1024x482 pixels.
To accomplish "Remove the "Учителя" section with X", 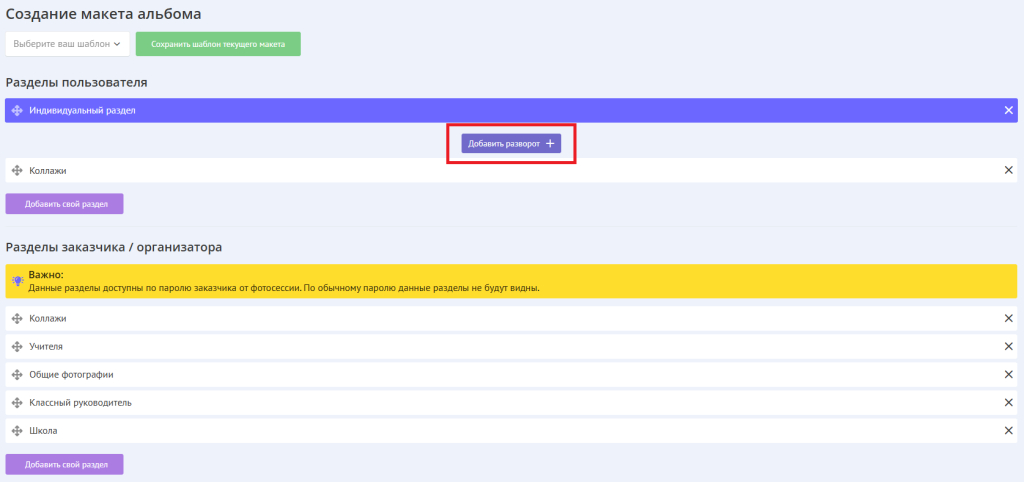I will [x=1008, y=346].
